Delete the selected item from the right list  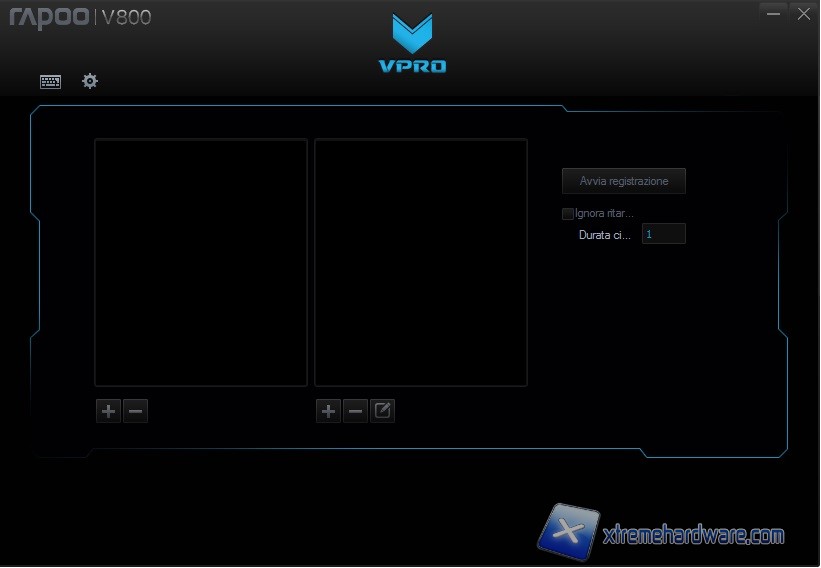point(355,411)
